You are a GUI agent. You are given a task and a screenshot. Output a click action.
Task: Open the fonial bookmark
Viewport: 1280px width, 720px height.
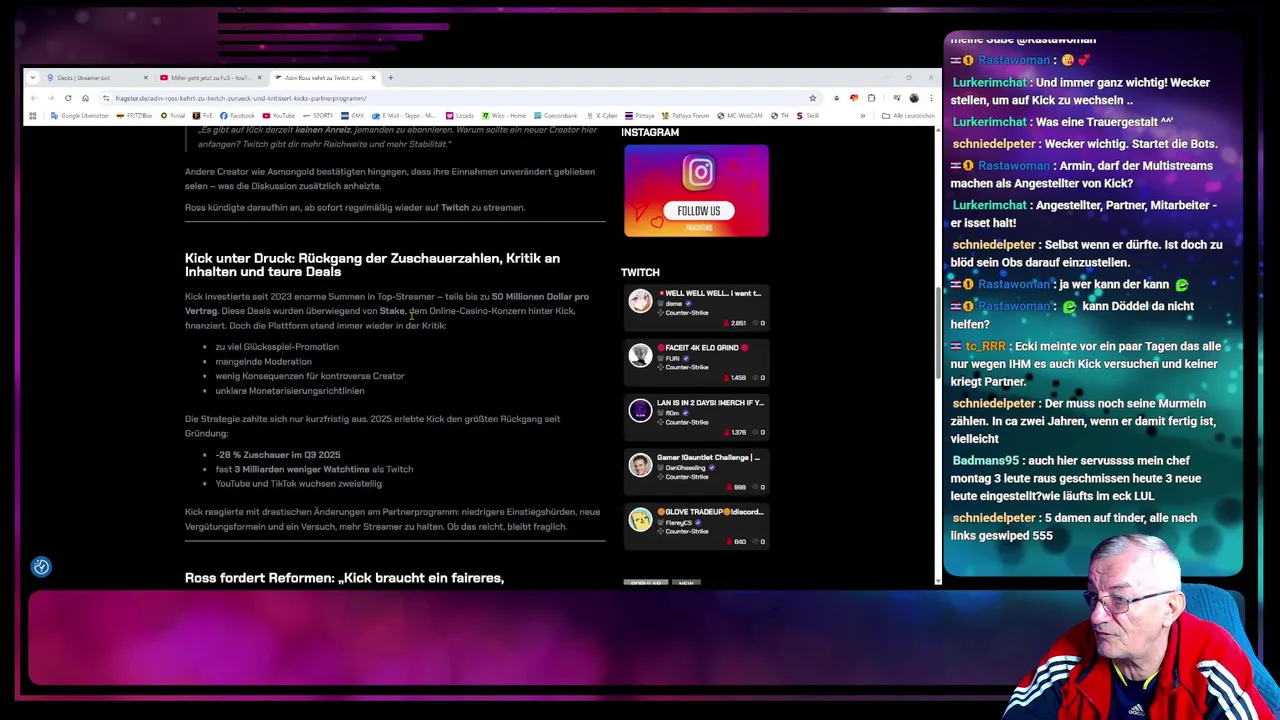[x=173, y=116]
